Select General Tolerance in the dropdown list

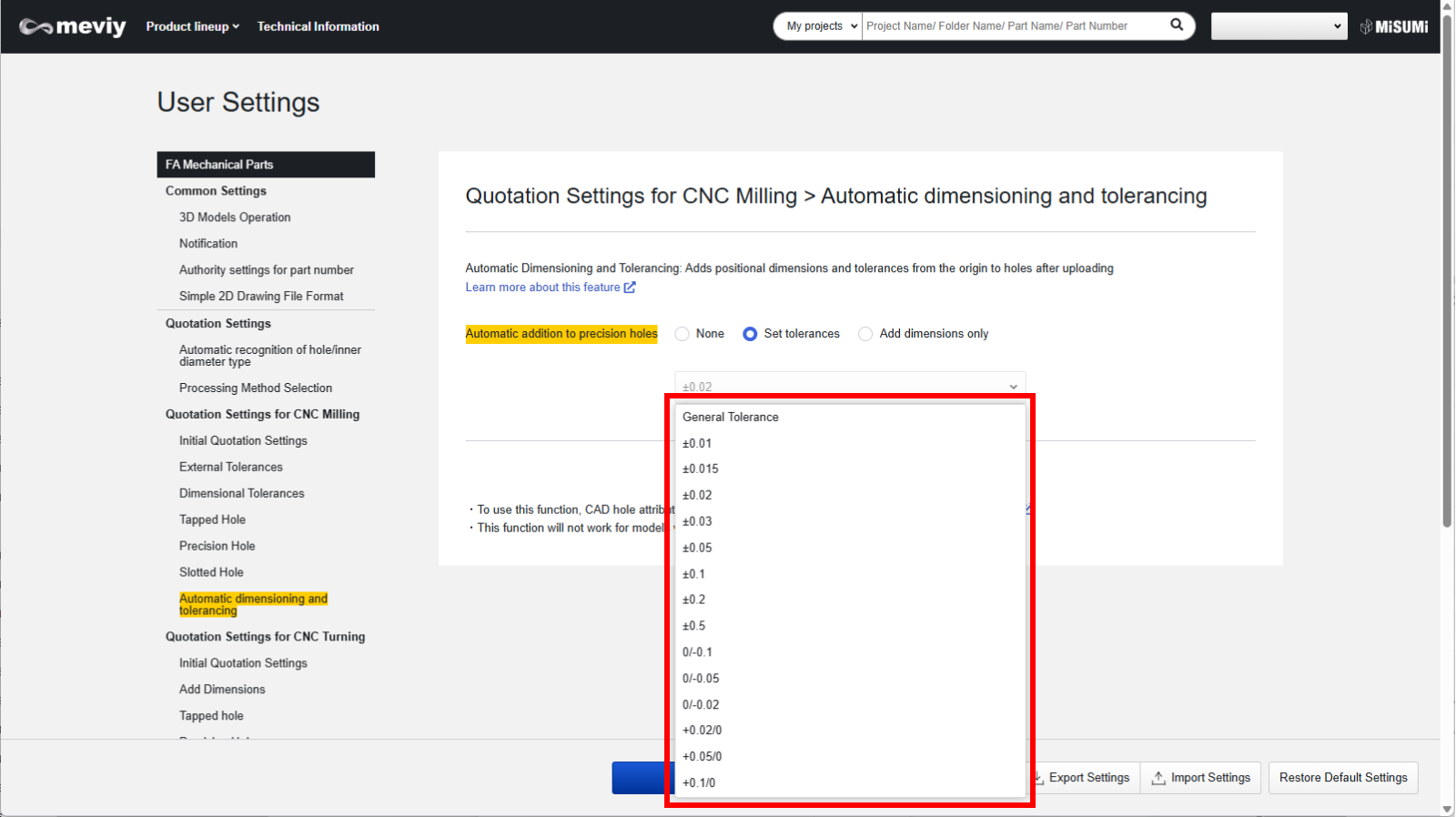[x=731, y=417]
